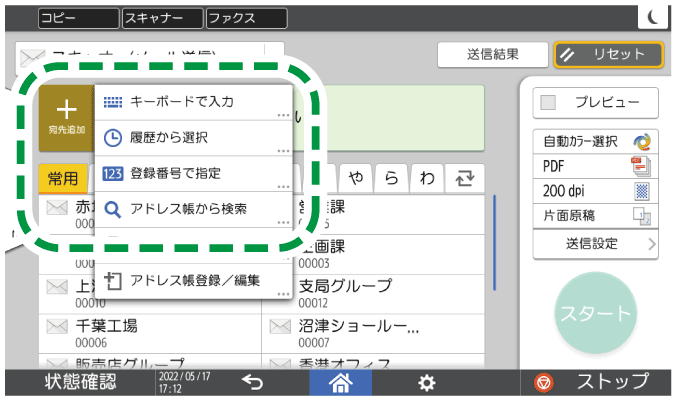Choose 履歴から選択 from the menu
Screen dimensions: 676x400
194,138
